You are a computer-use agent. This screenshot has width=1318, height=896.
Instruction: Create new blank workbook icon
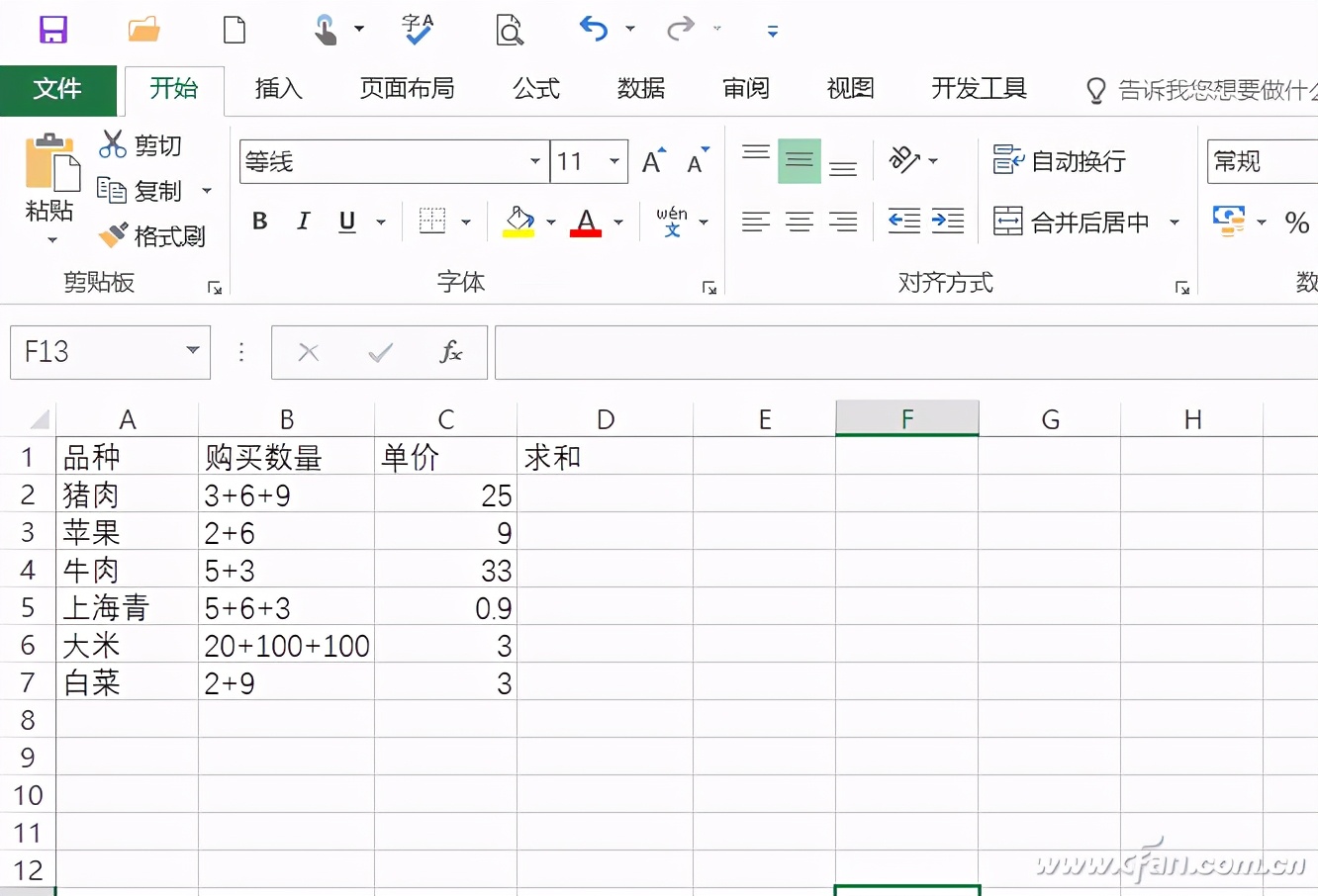click(x=235, y=29)
